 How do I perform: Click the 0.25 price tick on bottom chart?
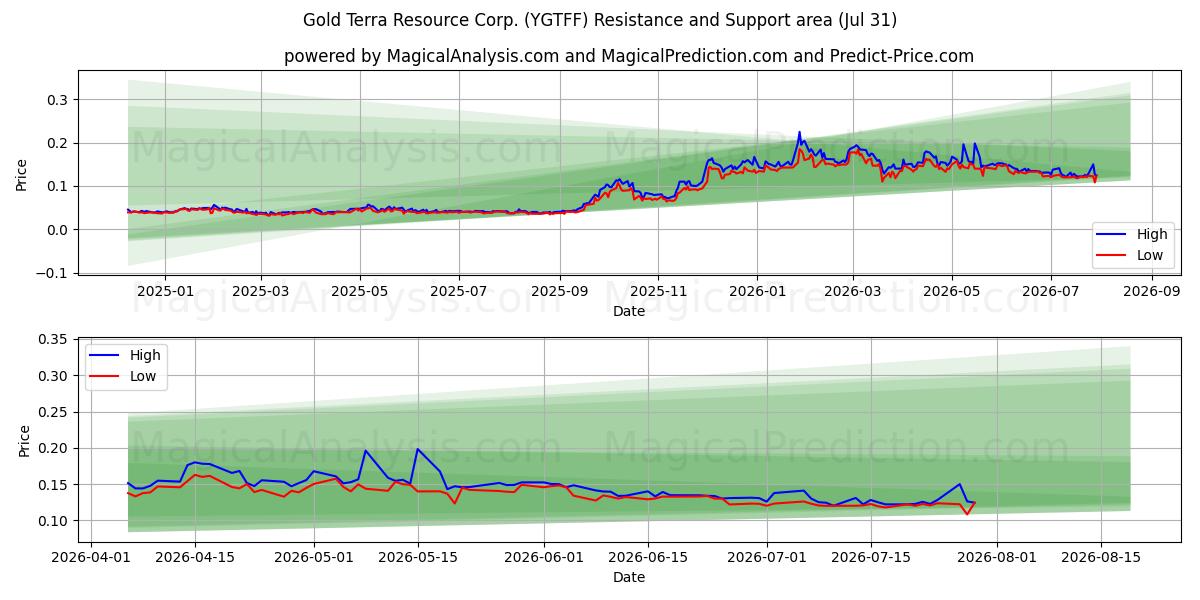coord(51,412)
